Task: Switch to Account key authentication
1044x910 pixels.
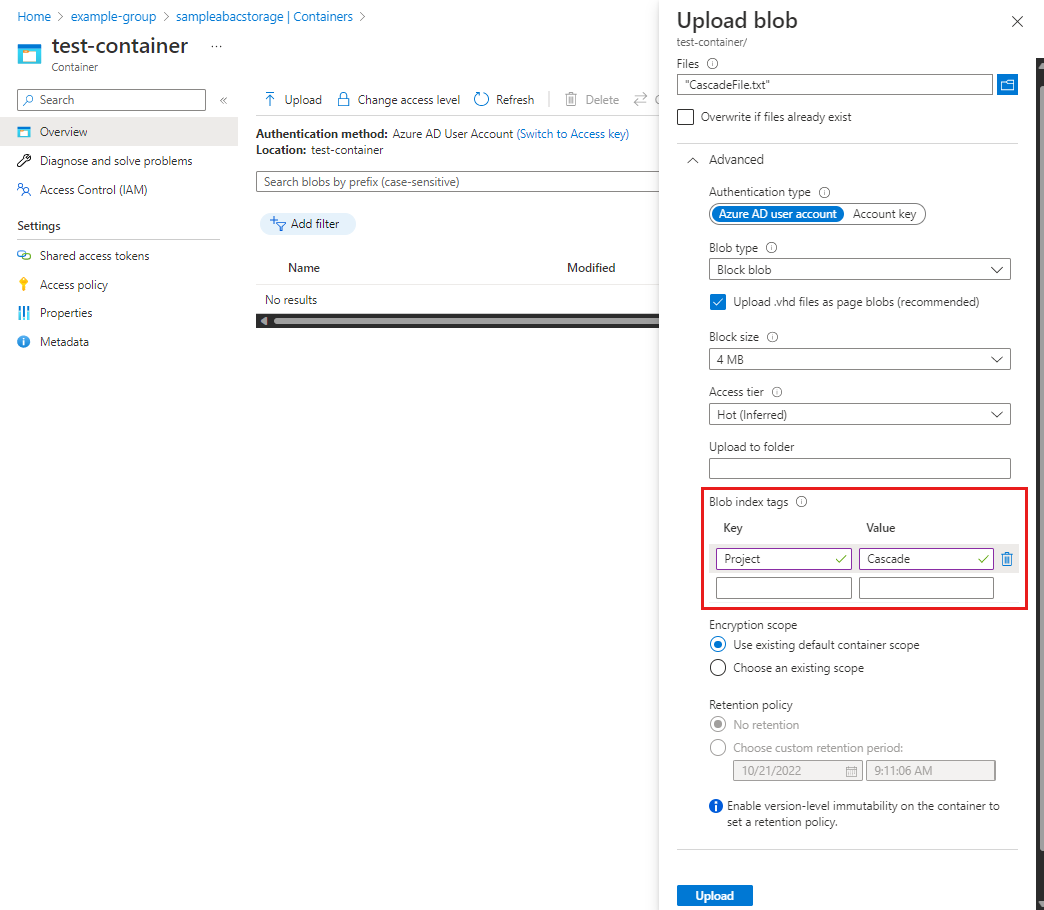Action: coord(884,213)
